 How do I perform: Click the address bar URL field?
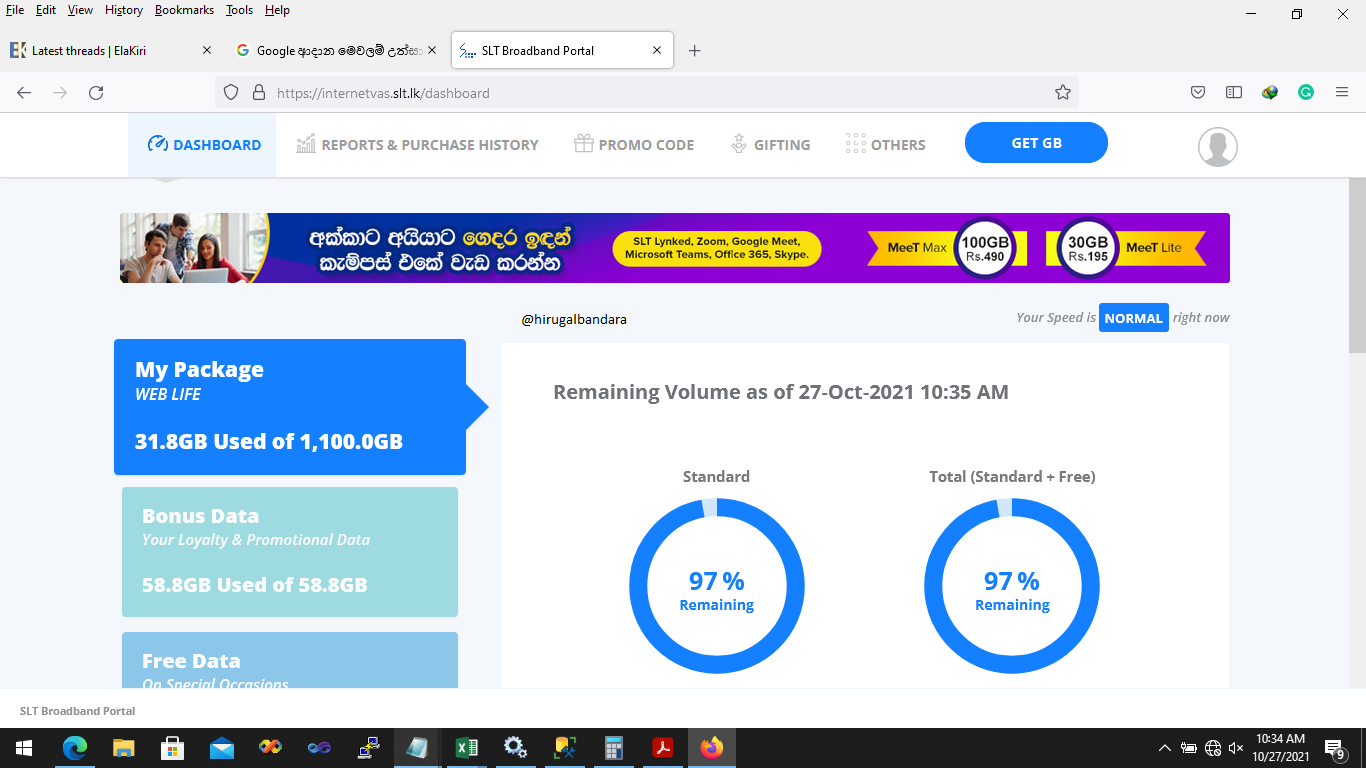tap(646, 93)
